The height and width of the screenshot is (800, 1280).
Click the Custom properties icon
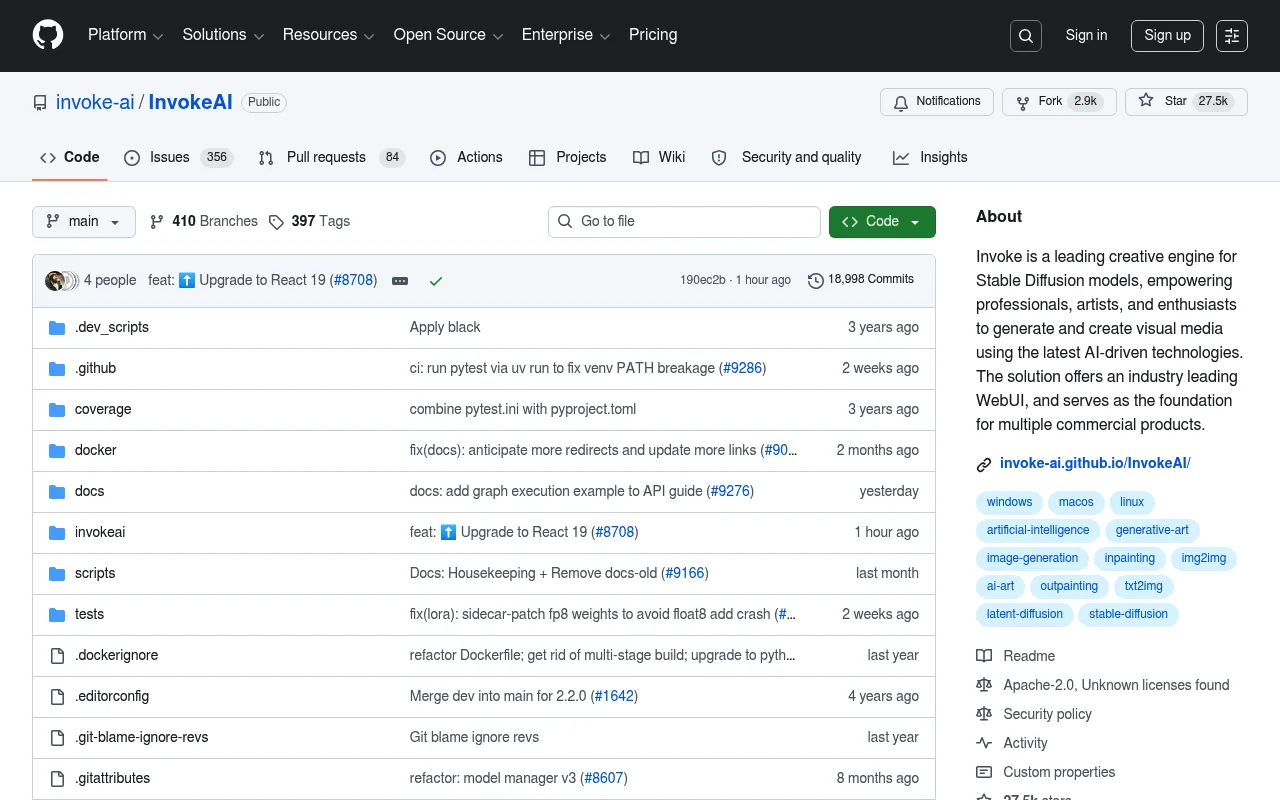point(984,772)
